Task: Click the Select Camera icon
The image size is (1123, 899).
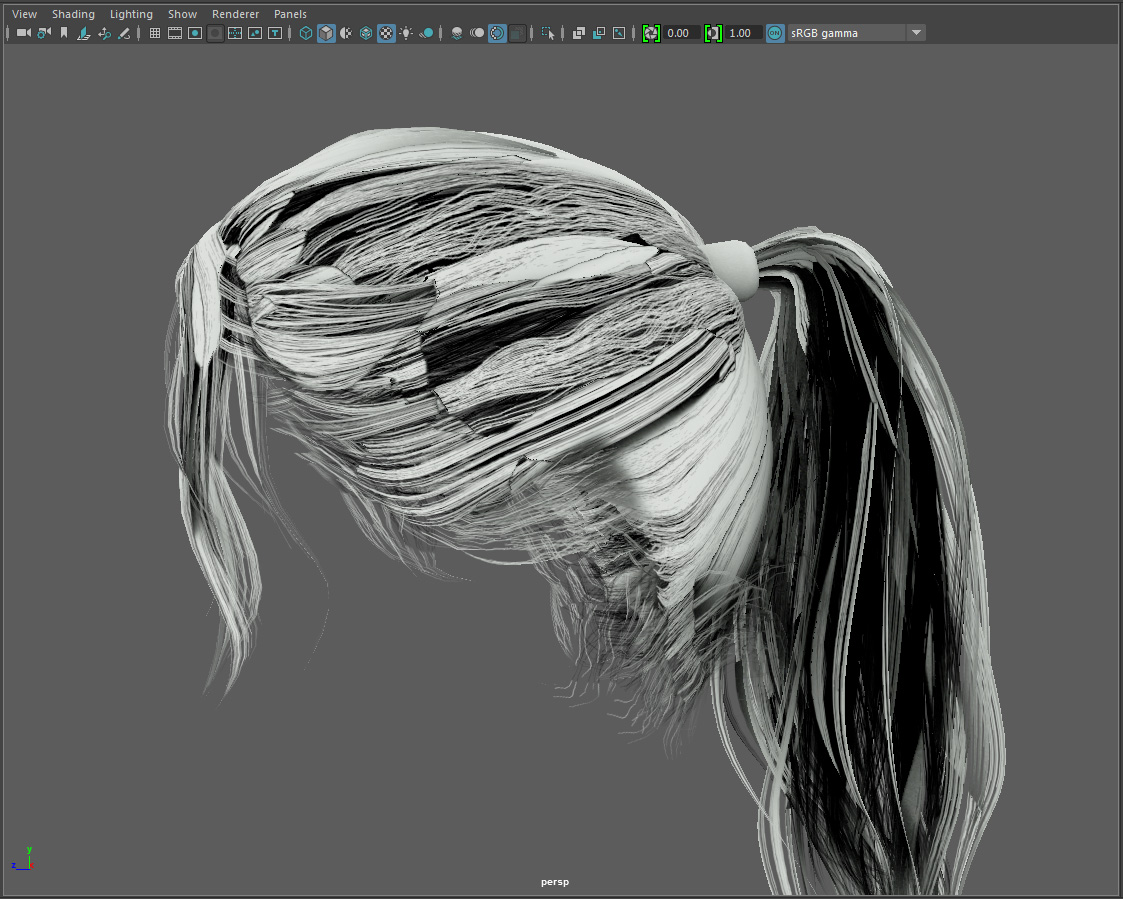Action: pos(23,33)
